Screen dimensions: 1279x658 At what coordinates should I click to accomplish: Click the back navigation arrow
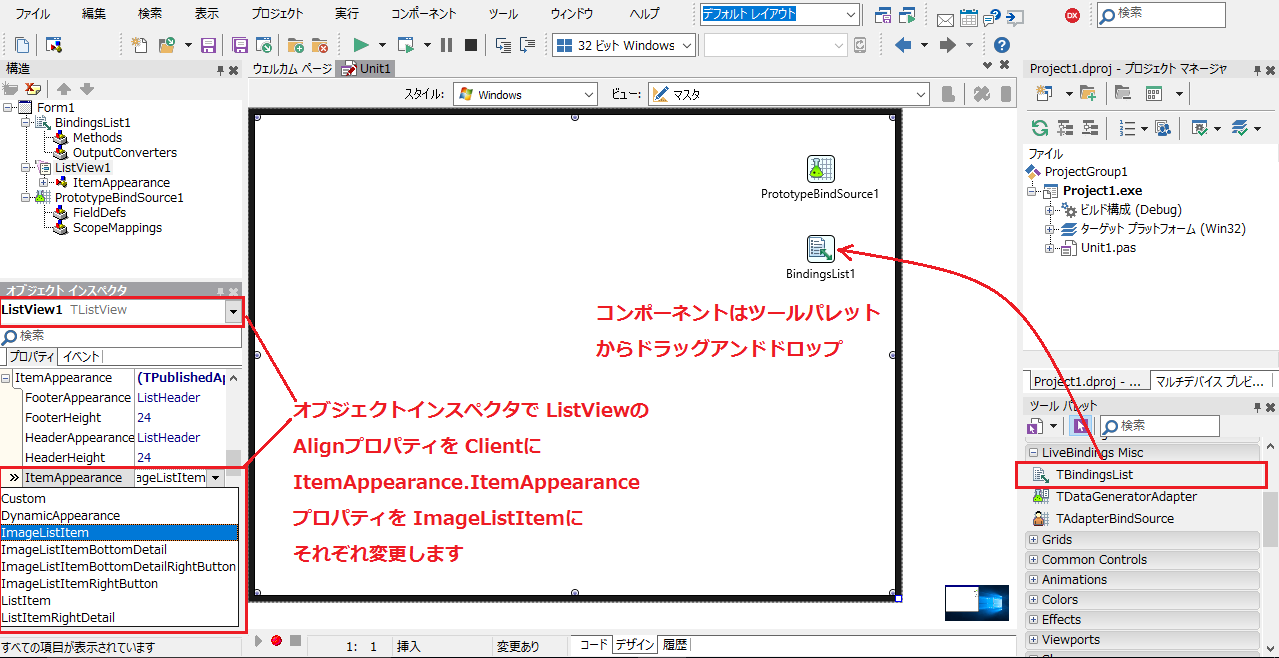[901, 44]
